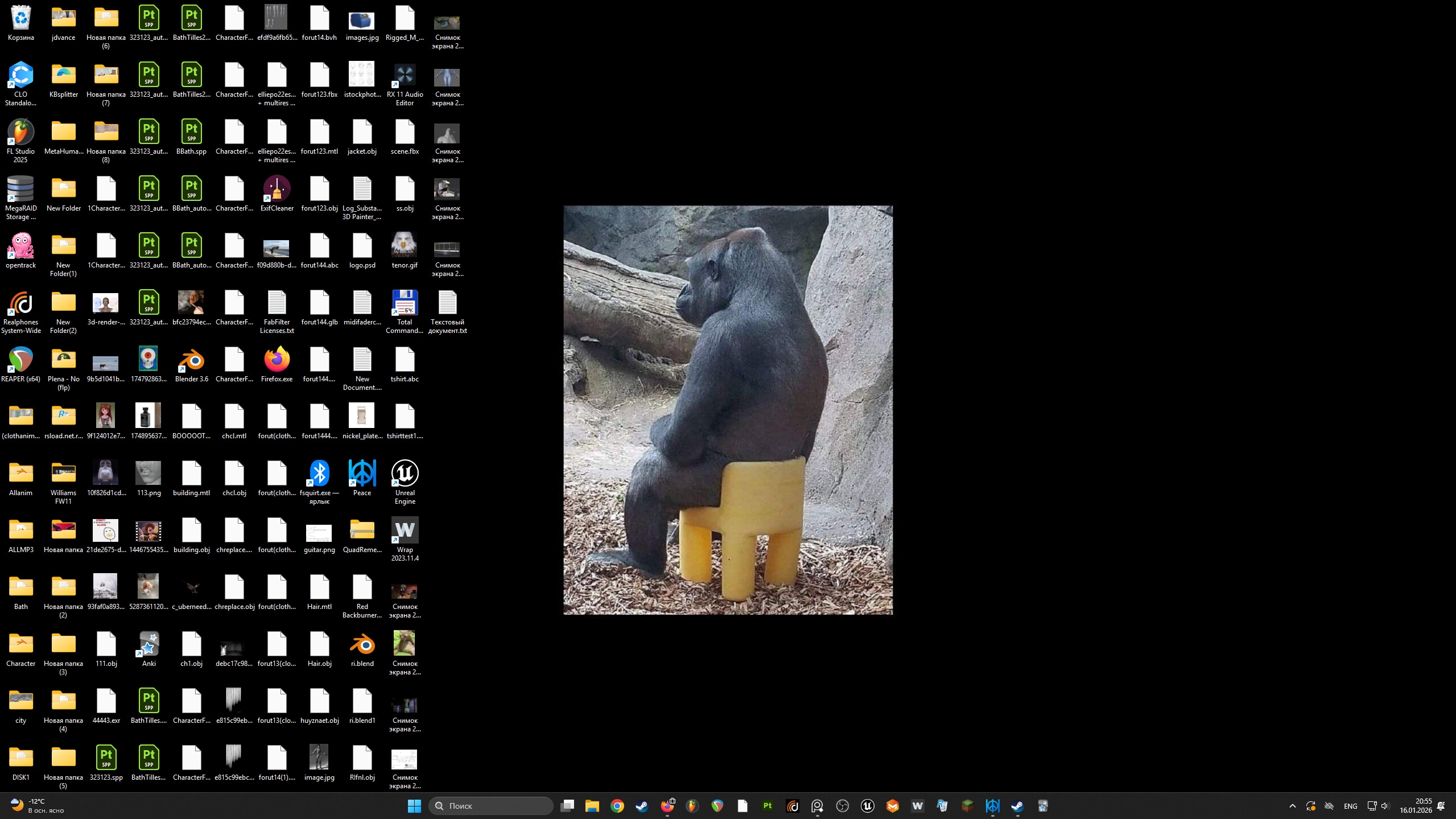Viewport: 1456px width, 819px height.
Task: Open the Task View button on taskbar
Action: (567, 806)
